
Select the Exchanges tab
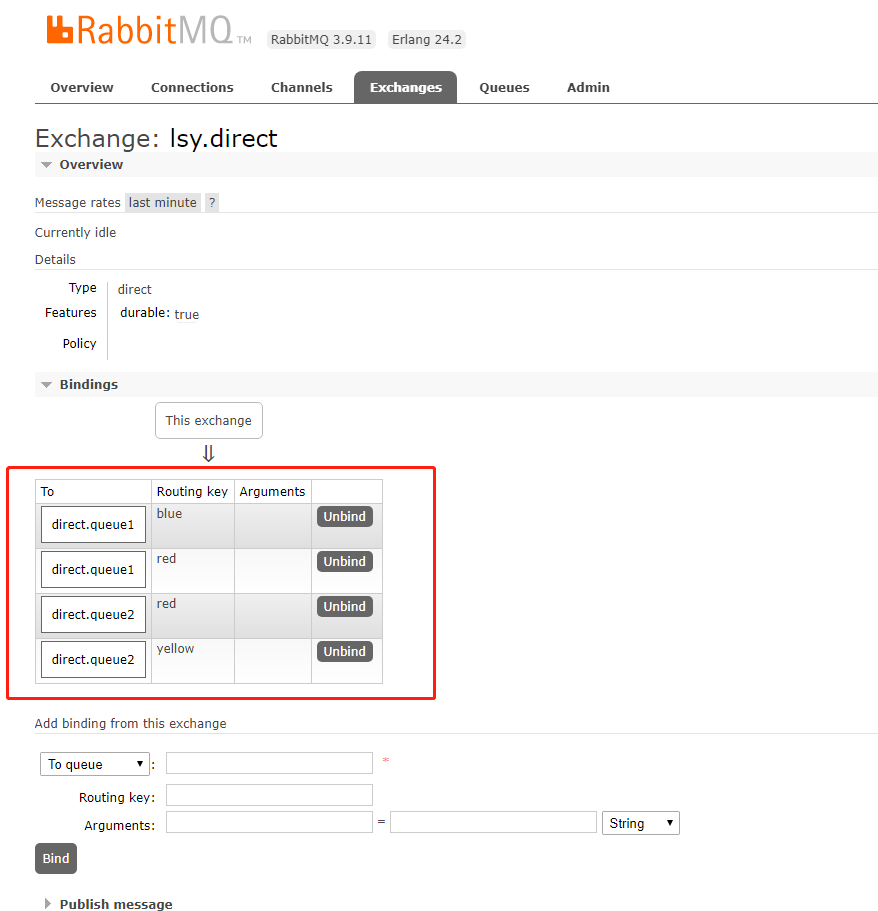406,87
